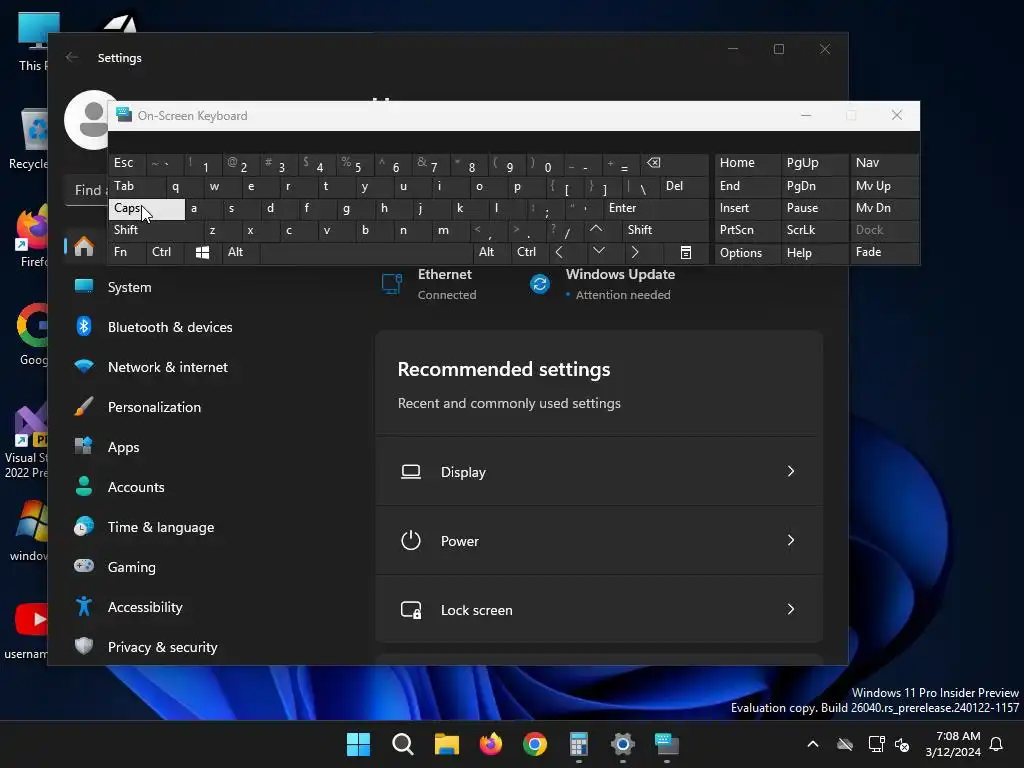Click the left arrow key on keyboard
The width and height of the screenshot is (1024, 768).
[559, 252]
